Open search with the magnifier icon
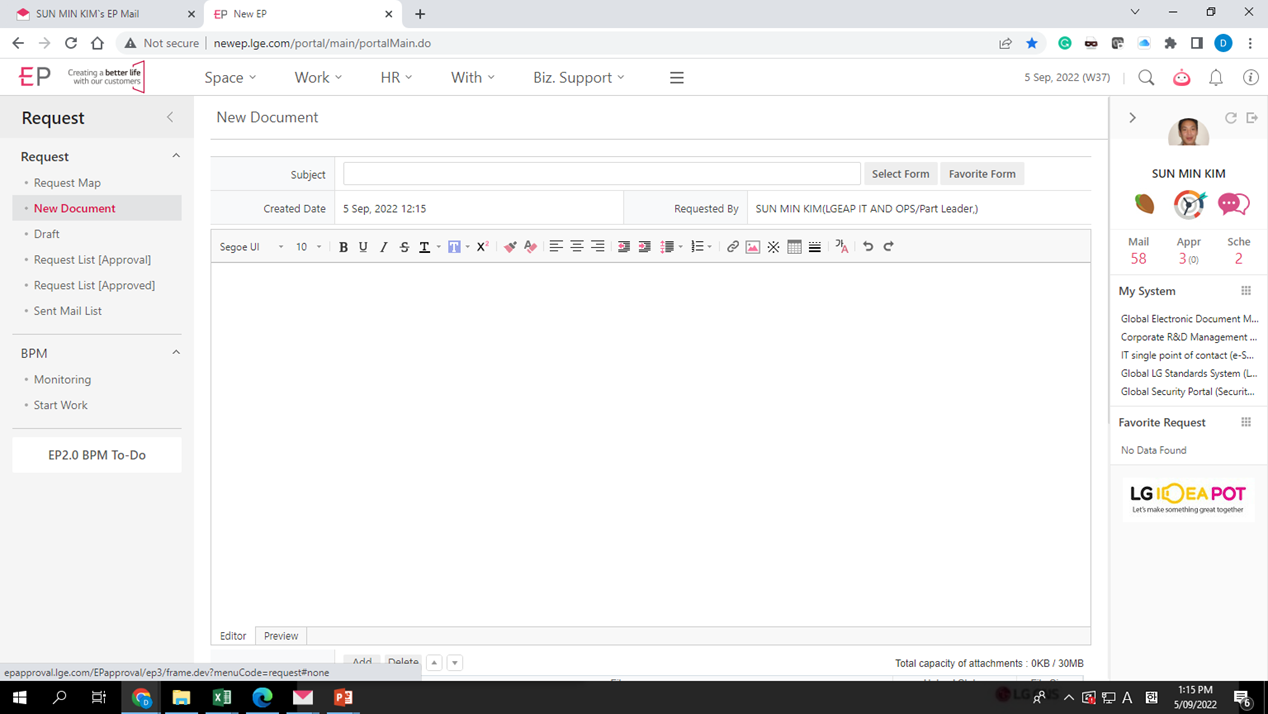The width and height of the screenshot is (1268, 714). click(x=1146, y=77)
